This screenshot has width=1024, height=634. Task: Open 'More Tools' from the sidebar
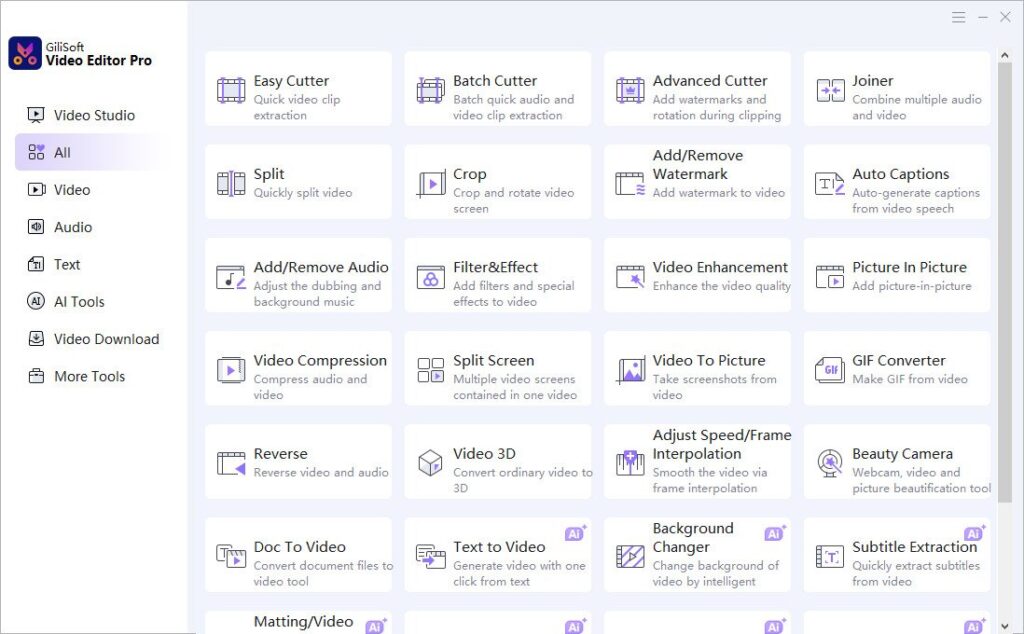[91, 376]
